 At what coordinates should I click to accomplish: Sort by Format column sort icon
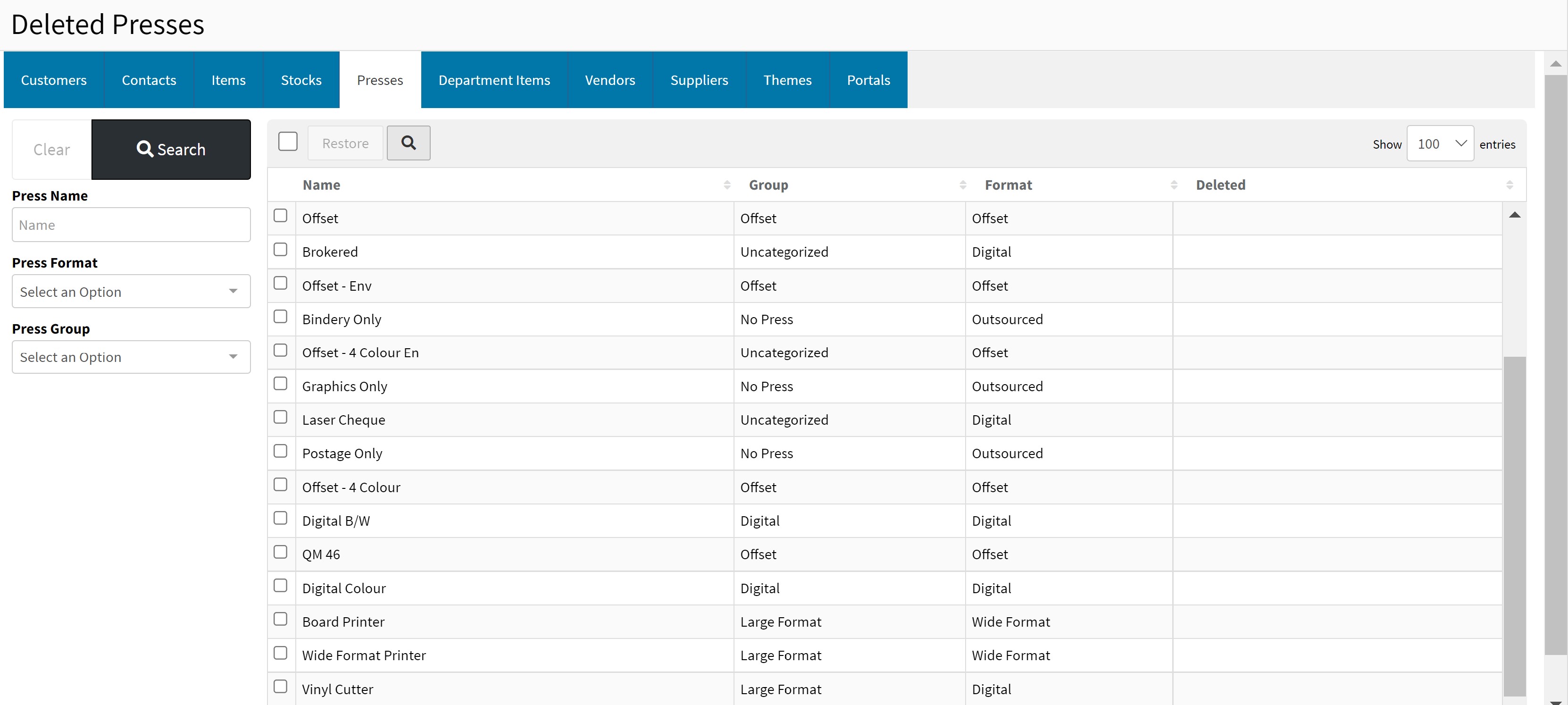pyautogui.click(x=1174, y=185)
